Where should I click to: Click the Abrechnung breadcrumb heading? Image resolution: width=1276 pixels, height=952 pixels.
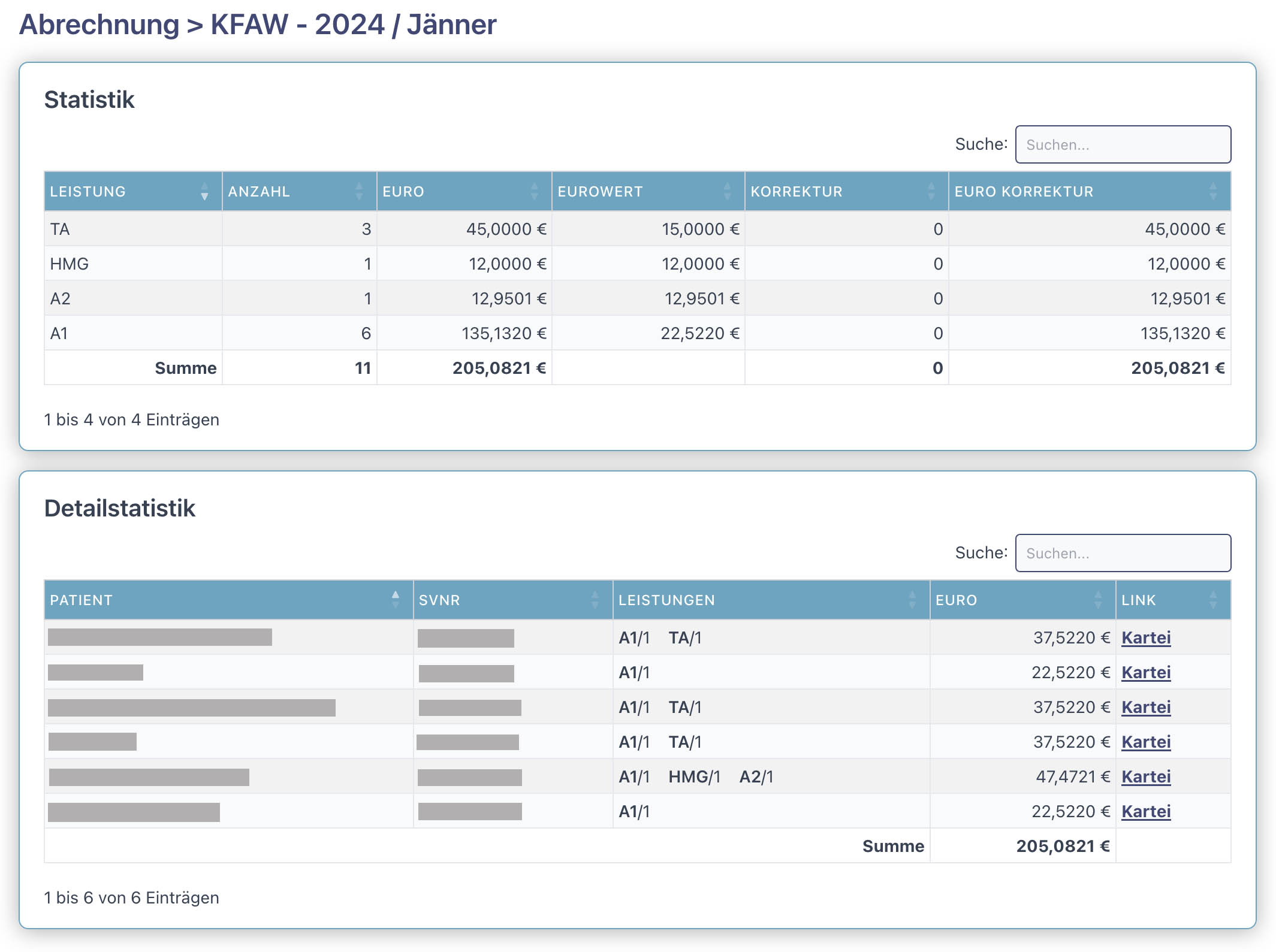[x=99, y=25]
